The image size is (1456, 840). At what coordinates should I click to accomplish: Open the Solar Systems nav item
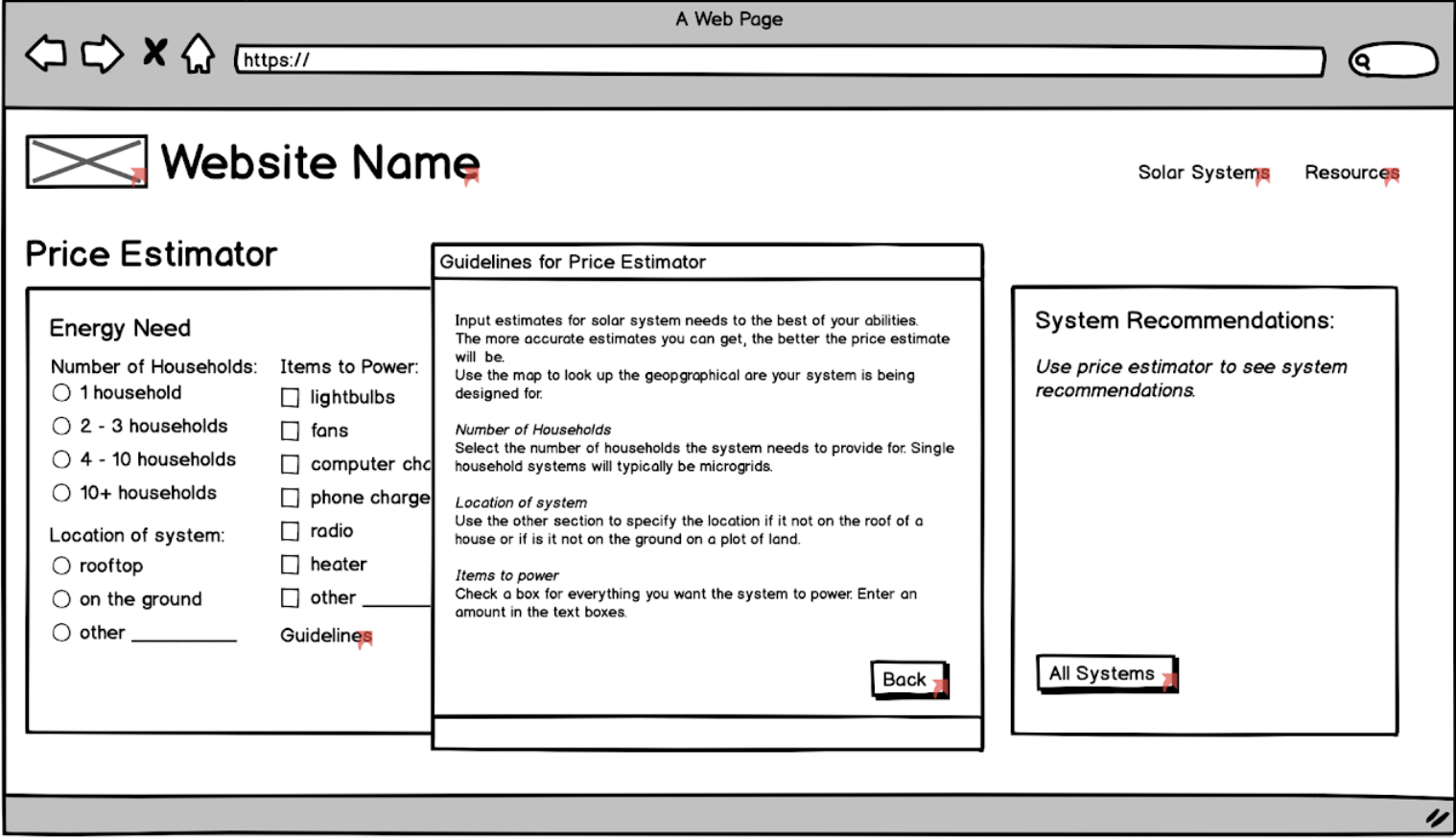tap(1203, 173)
